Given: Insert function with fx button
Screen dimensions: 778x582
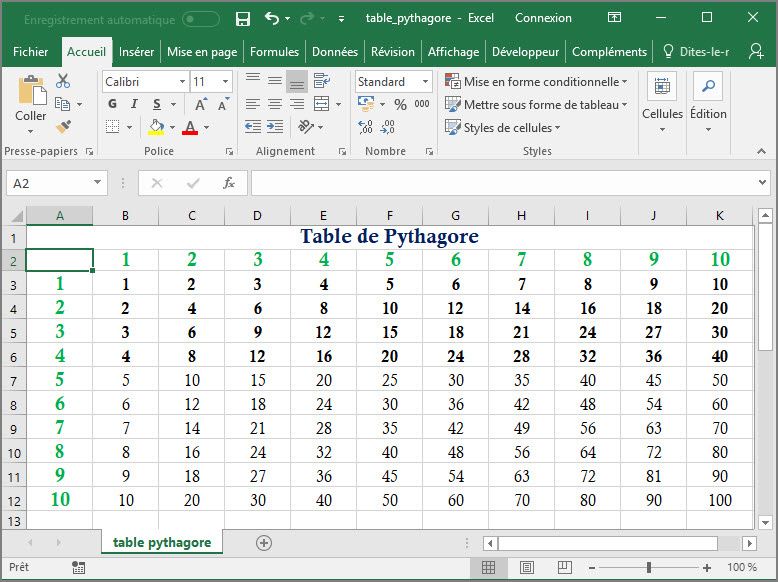Looking at the screenshot, I should tap(229, 183).
